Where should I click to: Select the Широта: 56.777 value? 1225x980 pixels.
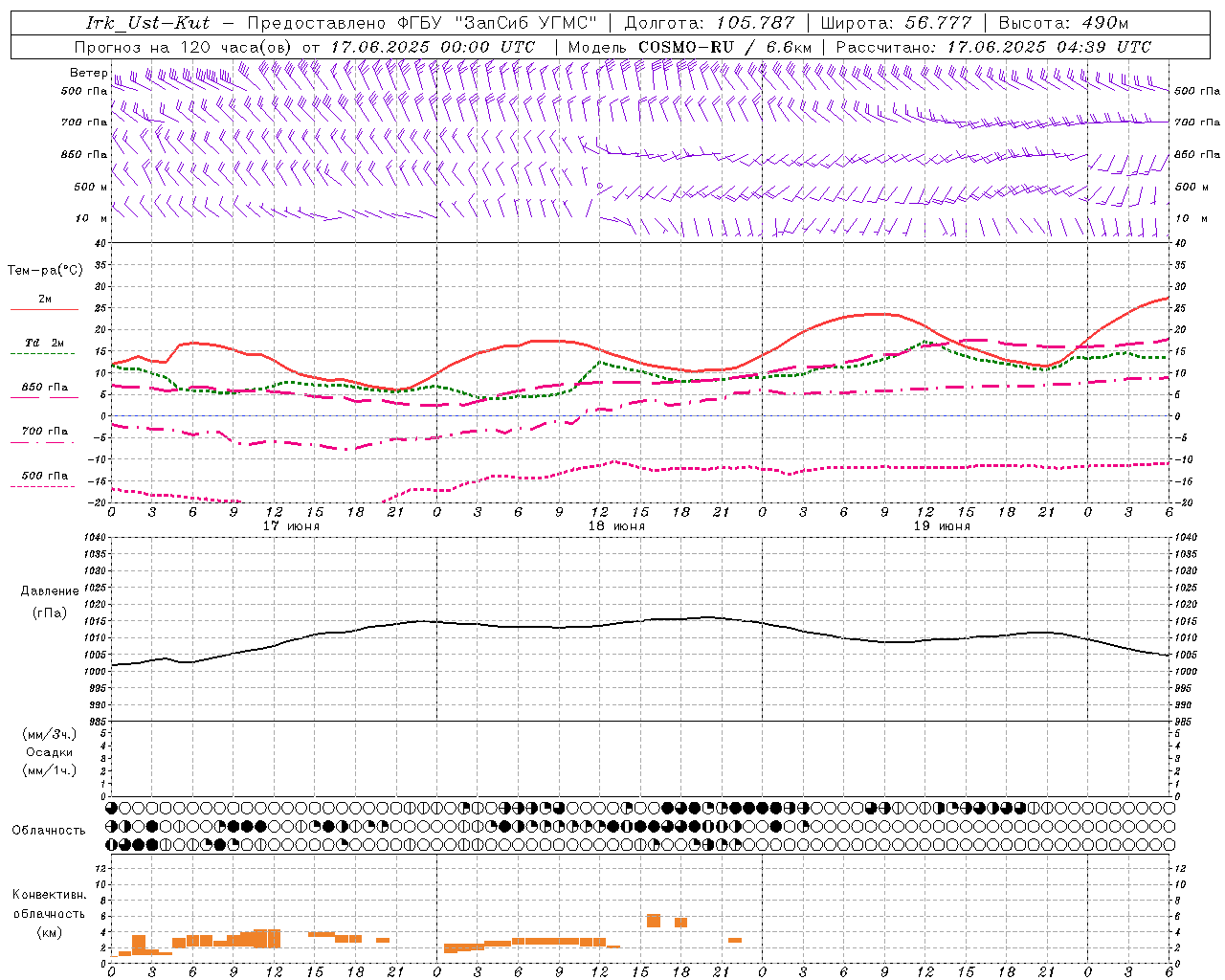[x=897, y=23]
